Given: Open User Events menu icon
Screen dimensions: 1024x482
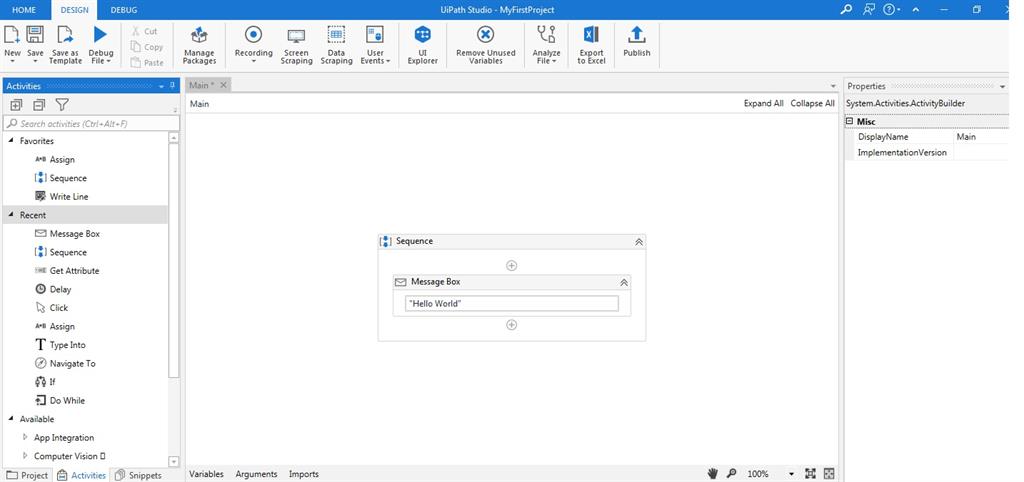Looking at the screenshot, I should click(374, 35).
